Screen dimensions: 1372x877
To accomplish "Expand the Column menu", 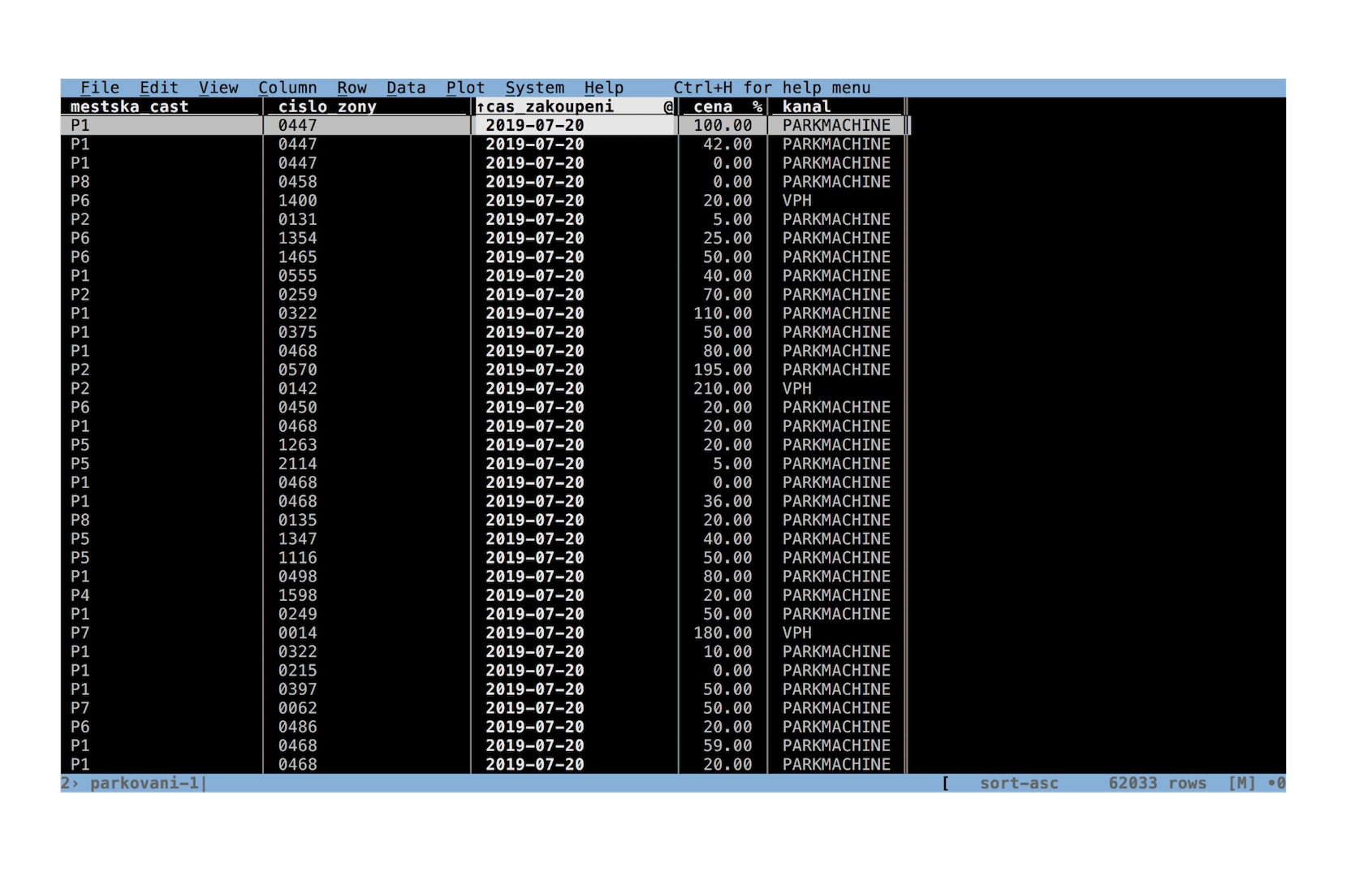I will click(x=287, y=88).
